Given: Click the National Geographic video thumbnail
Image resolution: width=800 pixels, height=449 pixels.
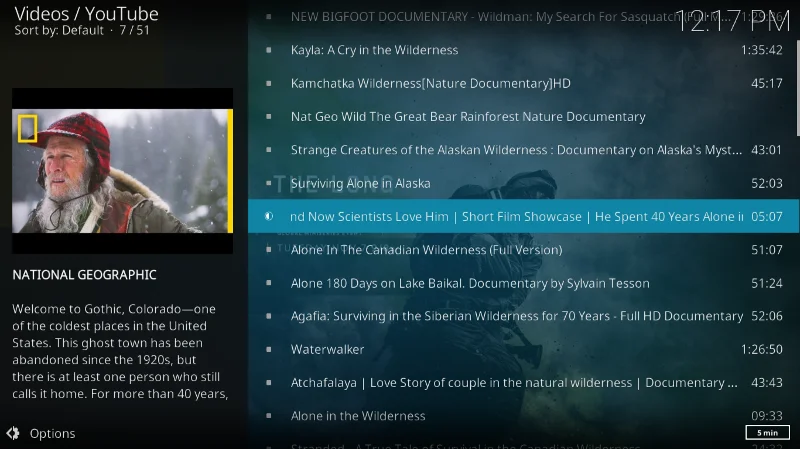Looking at the screenshot, I should click(122, 171).
